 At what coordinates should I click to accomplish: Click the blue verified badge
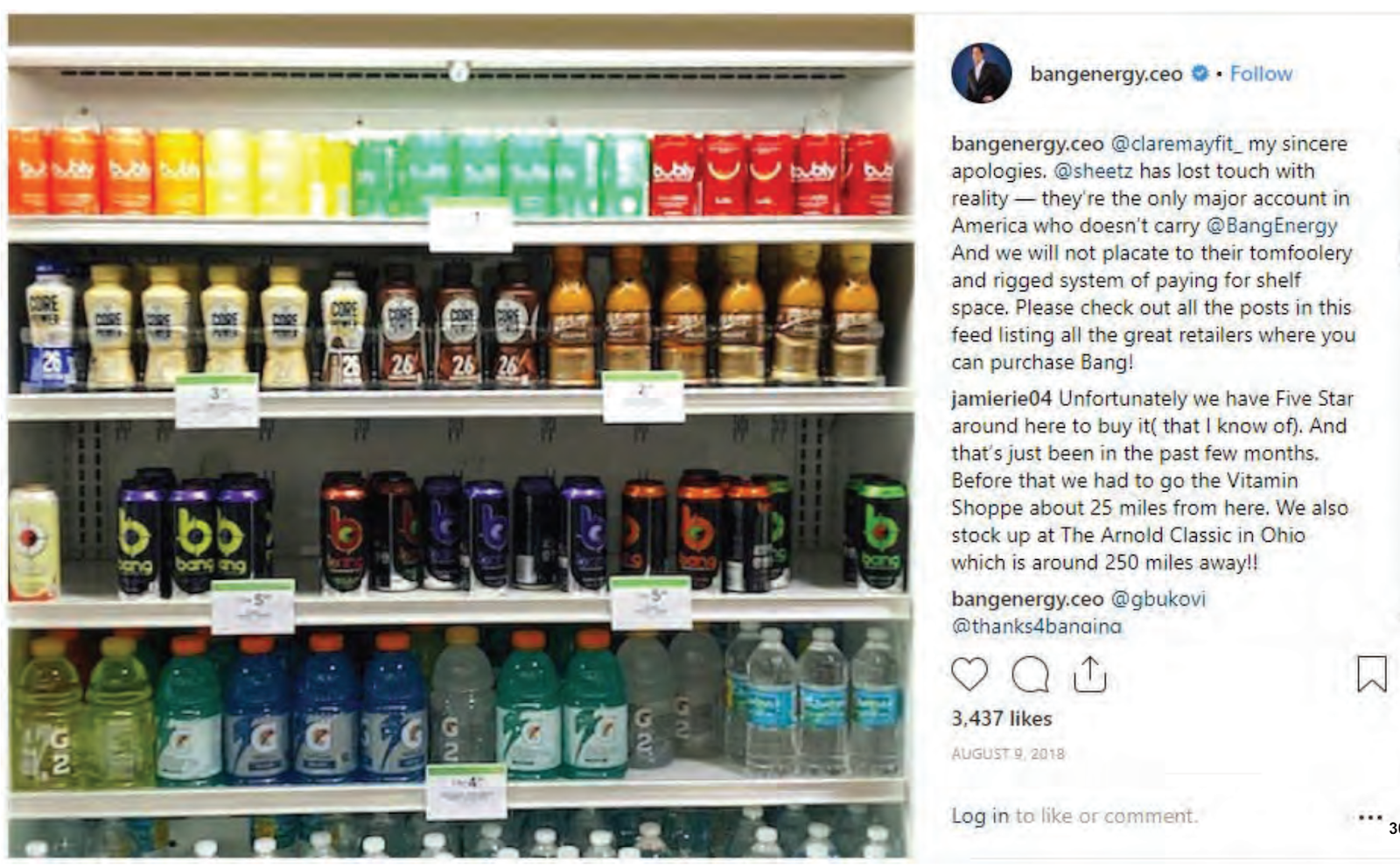pos(1200,73)
